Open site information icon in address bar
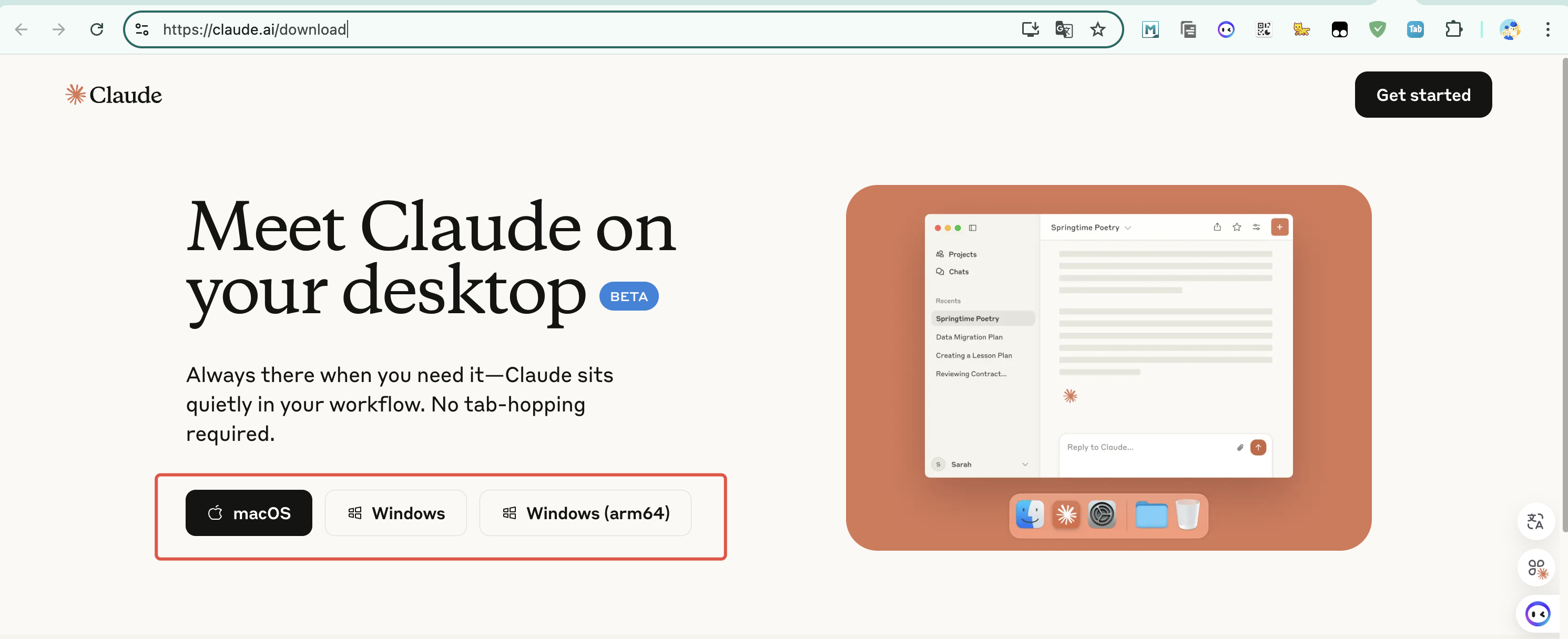The width and height of the screenshot is (1568, 639). (142, 29)
